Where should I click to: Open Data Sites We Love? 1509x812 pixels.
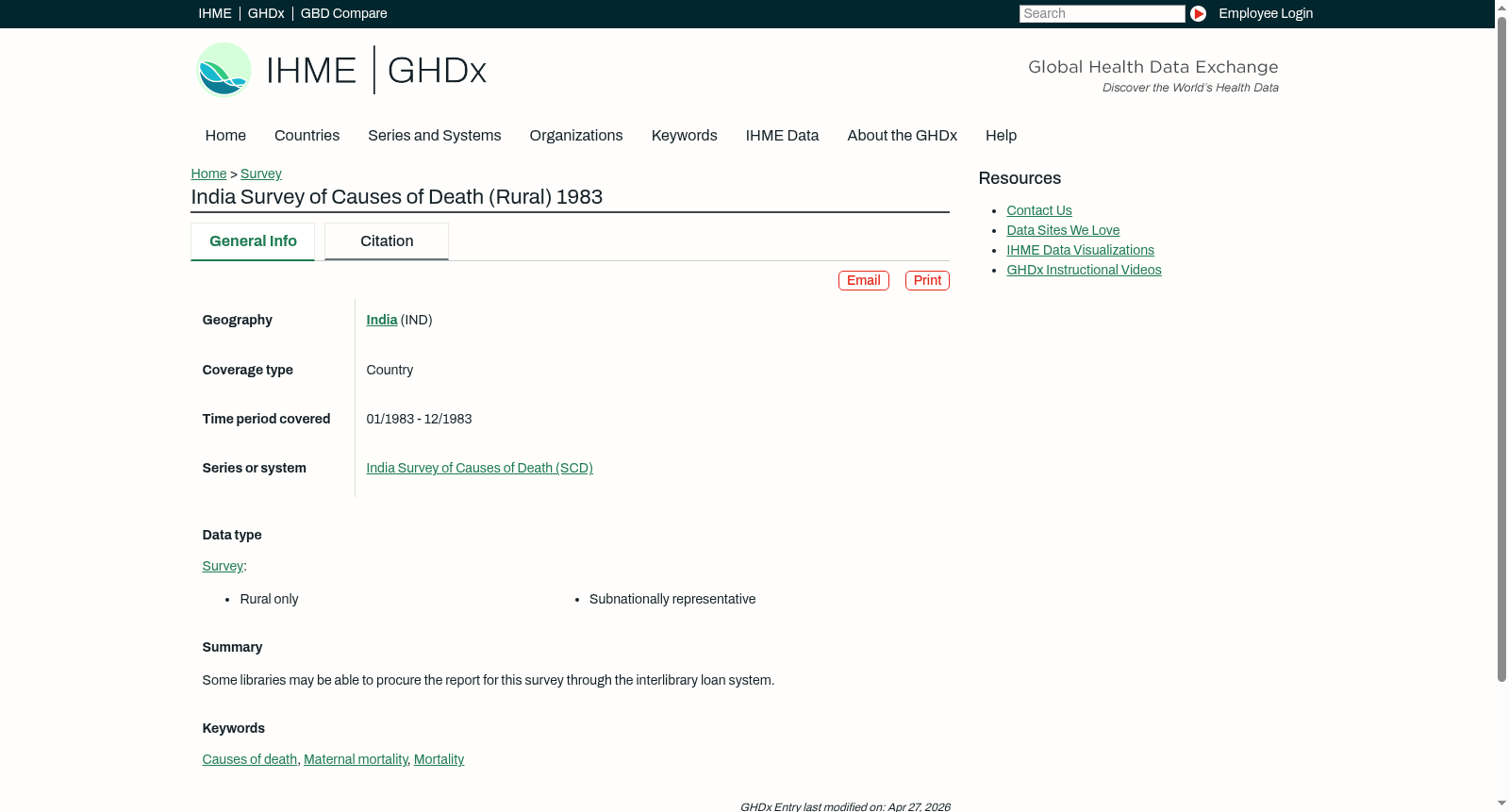(x=1063, y=230)
